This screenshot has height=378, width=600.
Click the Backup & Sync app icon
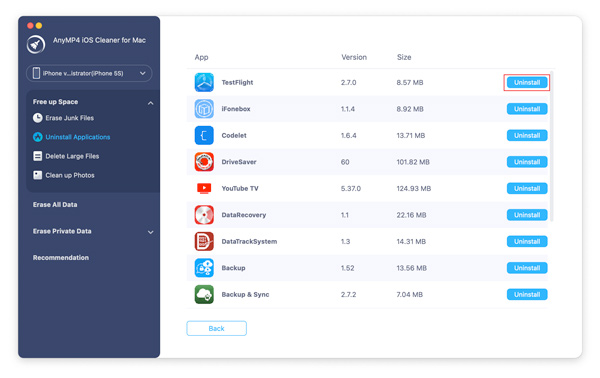point(204,295)
